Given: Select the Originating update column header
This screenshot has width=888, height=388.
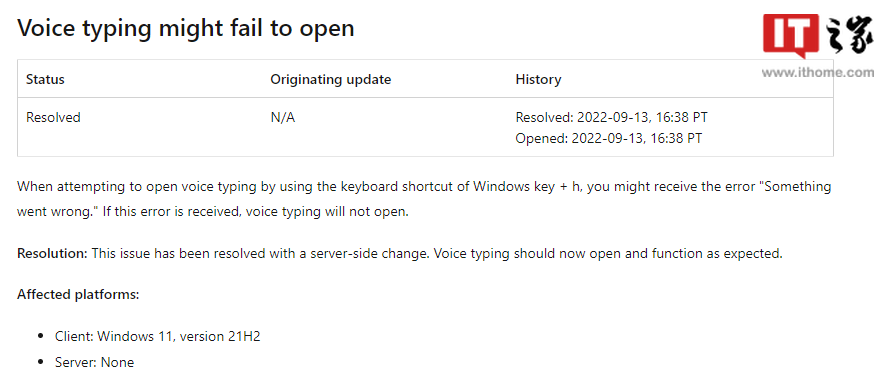Looking at the screenshot, I should coord(331,79).
